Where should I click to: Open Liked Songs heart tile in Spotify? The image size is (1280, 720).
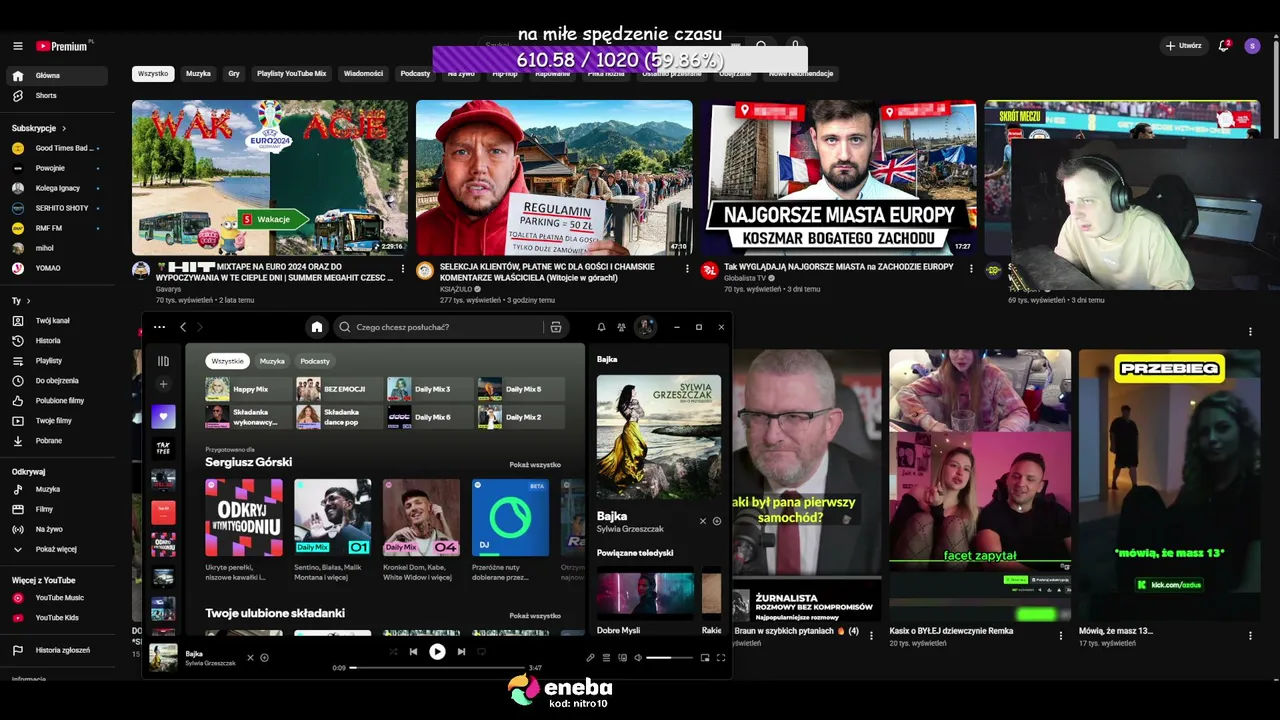point(163,416)
